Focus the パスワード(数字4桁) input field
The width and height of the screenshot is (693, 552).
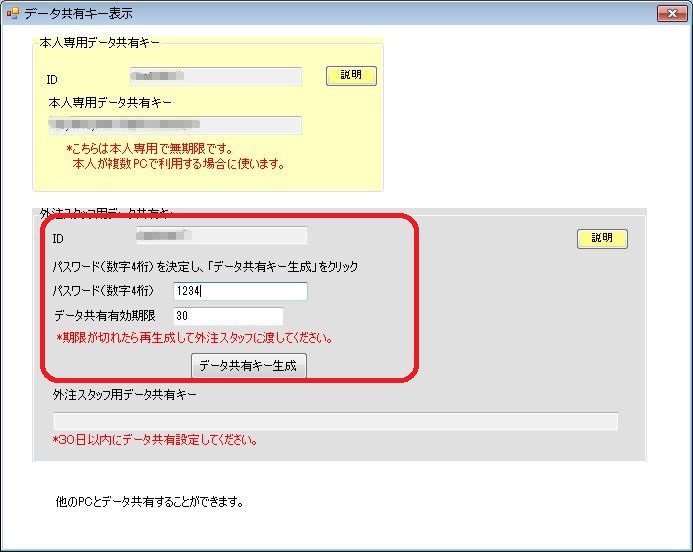(240, 291)
